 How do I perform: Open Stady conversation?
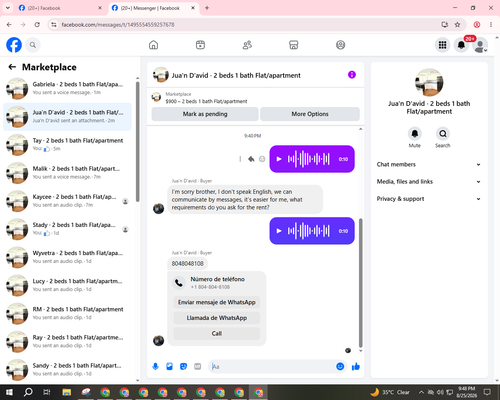coord(67,229)
